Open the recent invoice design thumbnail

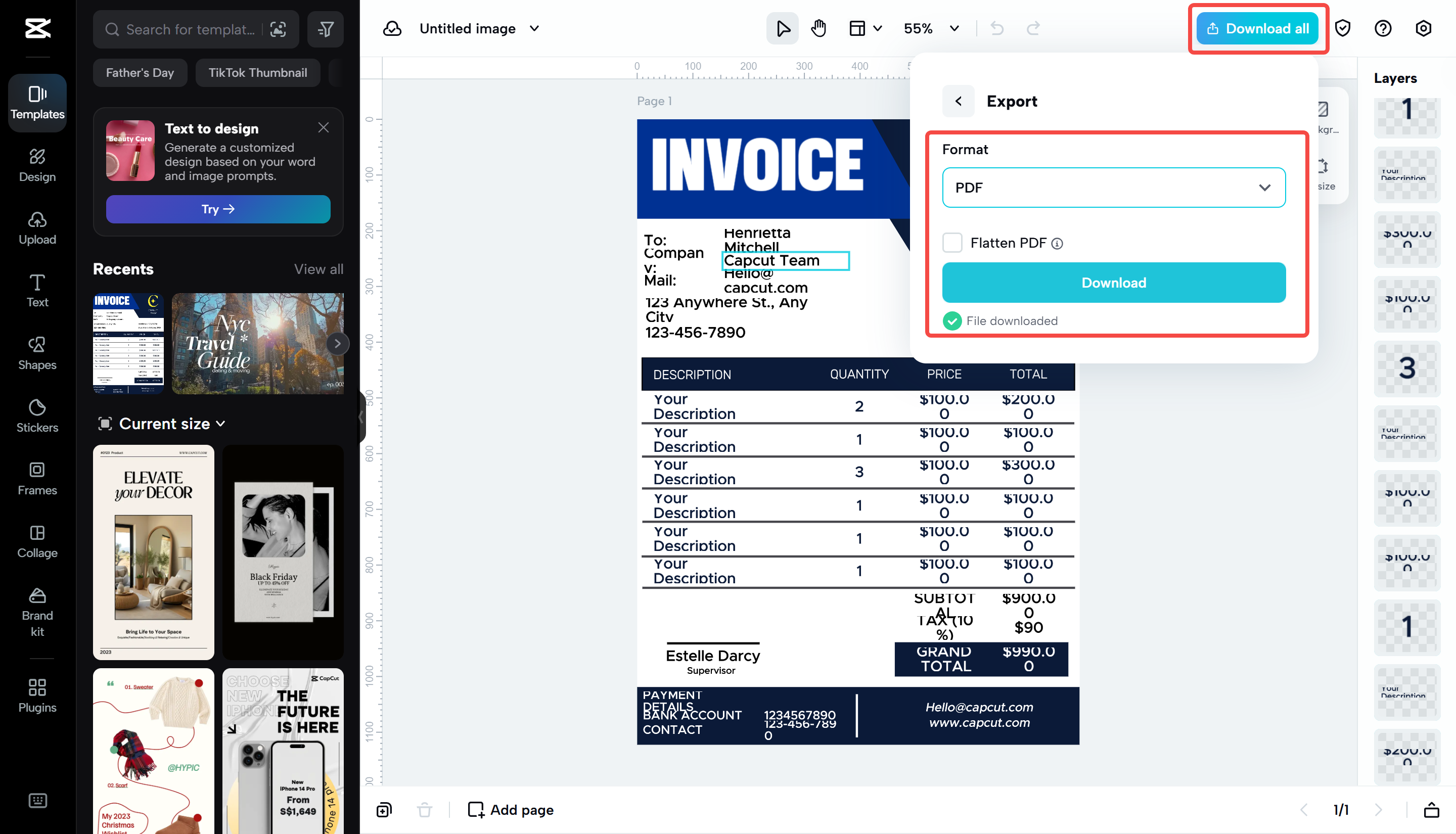coord(128,343)
